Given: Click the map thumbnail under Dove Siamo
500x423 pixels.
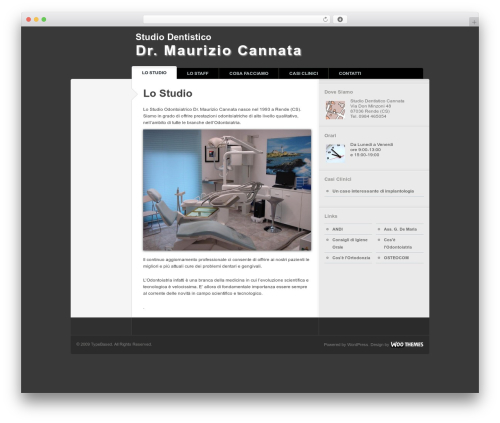Looking at the screenshot, I should click(335, 110).
